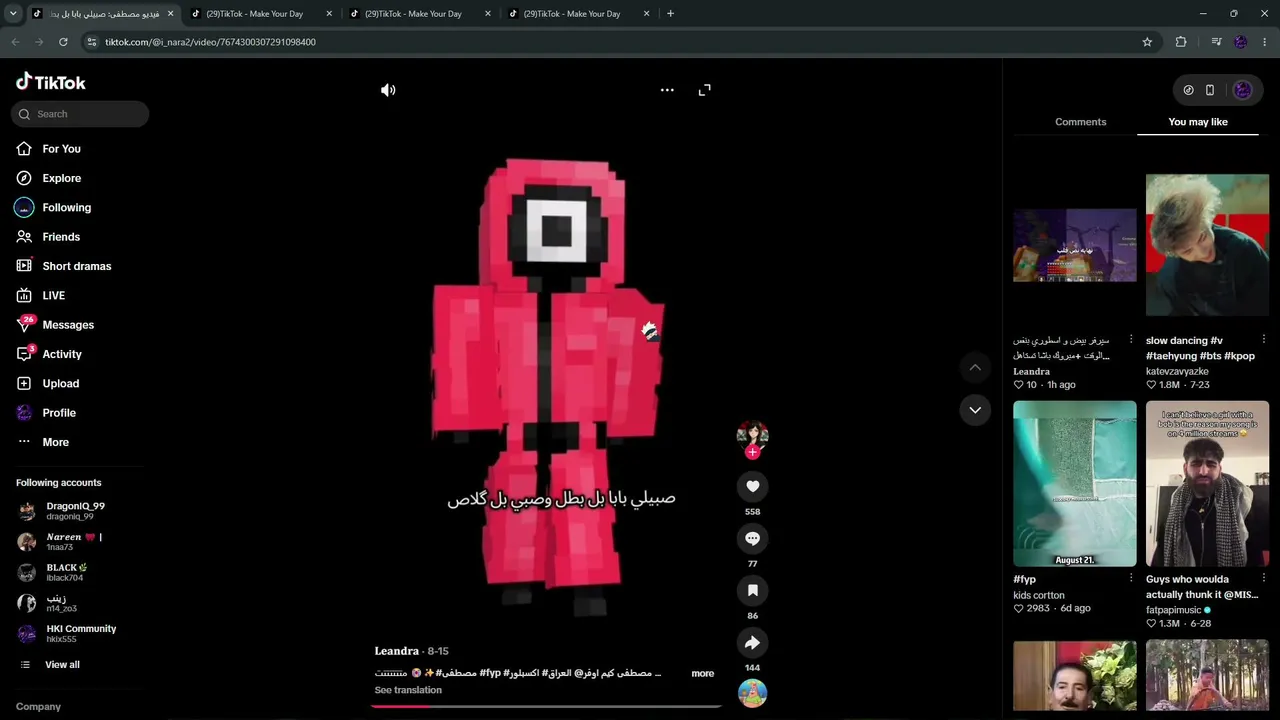
Task: Click the #fyp hashtag in the caption
Action: coord(490,673)
